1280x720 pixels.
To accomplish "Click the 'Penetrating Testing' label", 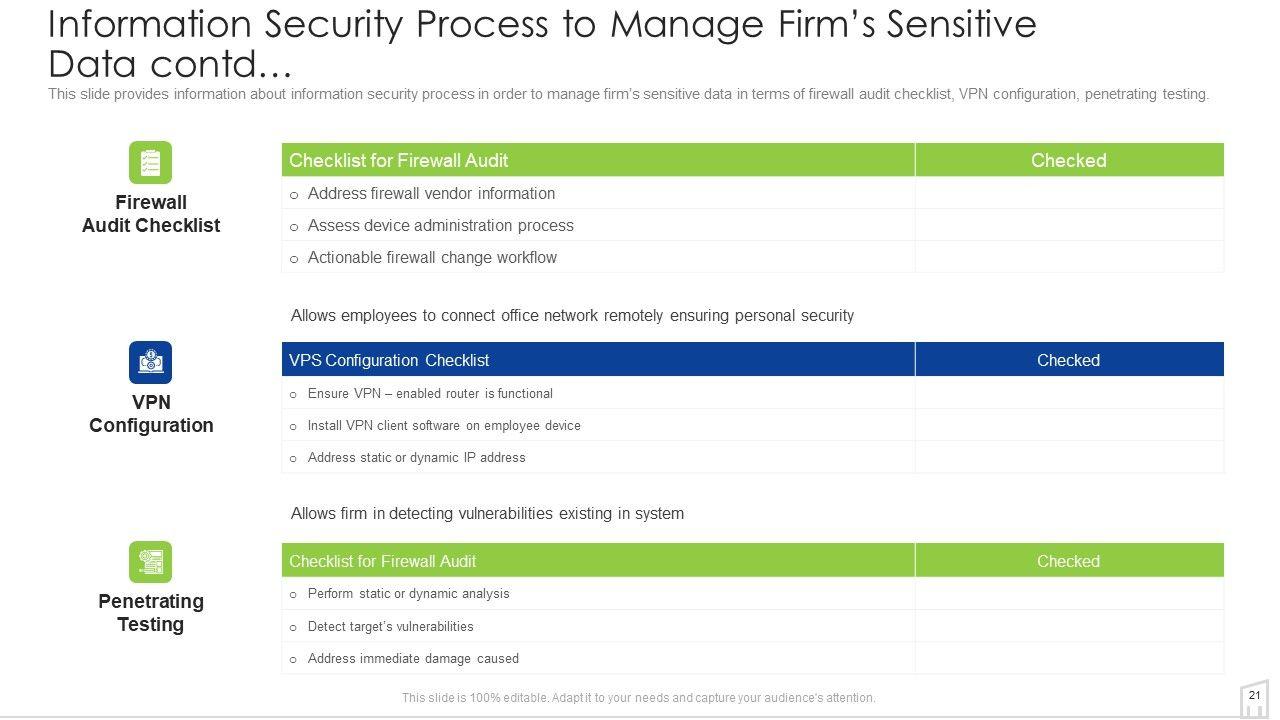I will tap(151, 612).
